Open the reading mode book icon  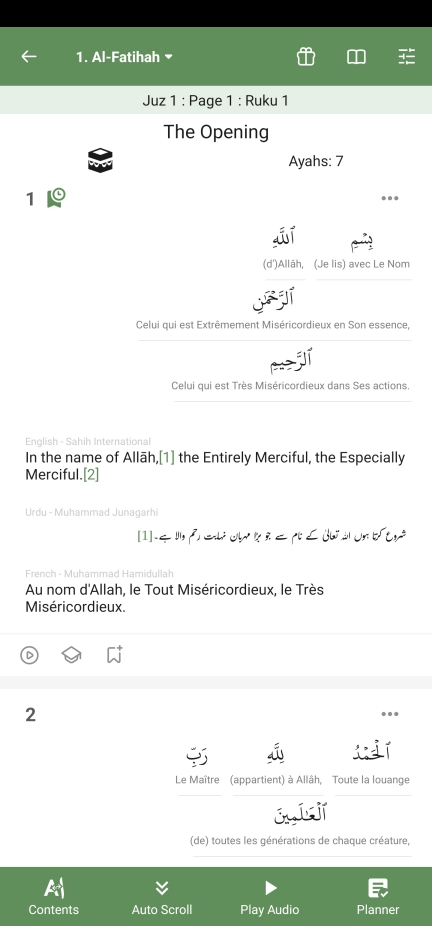coord(356,57)
